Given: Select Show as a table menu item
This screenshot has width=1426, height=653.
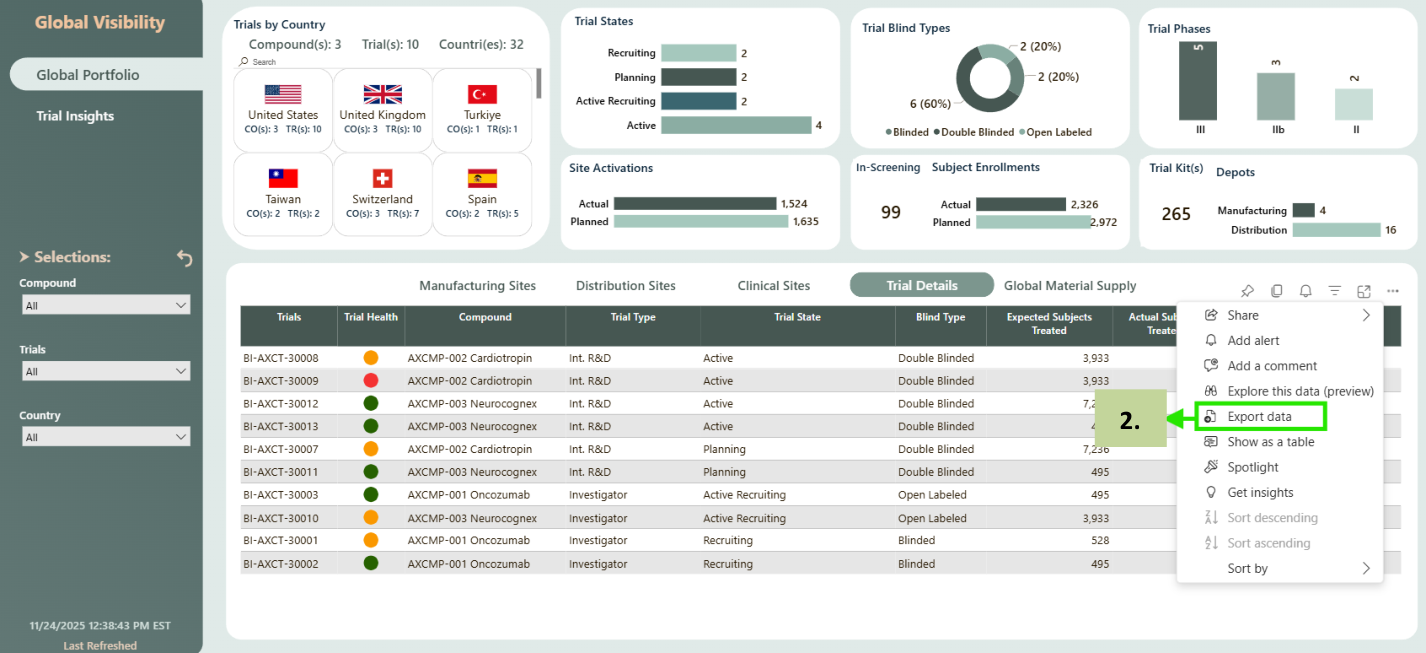Looking at the screenshot, I should (1270, 442).
